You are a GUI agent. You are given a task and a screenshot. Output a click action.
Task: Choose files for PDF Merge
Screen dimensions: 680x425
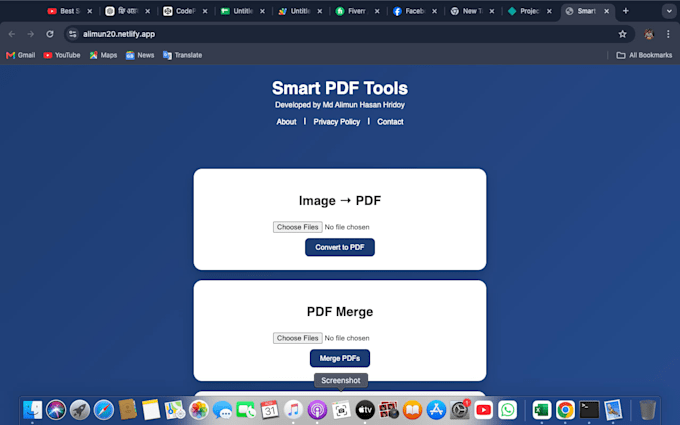click(x=298, y=338)
